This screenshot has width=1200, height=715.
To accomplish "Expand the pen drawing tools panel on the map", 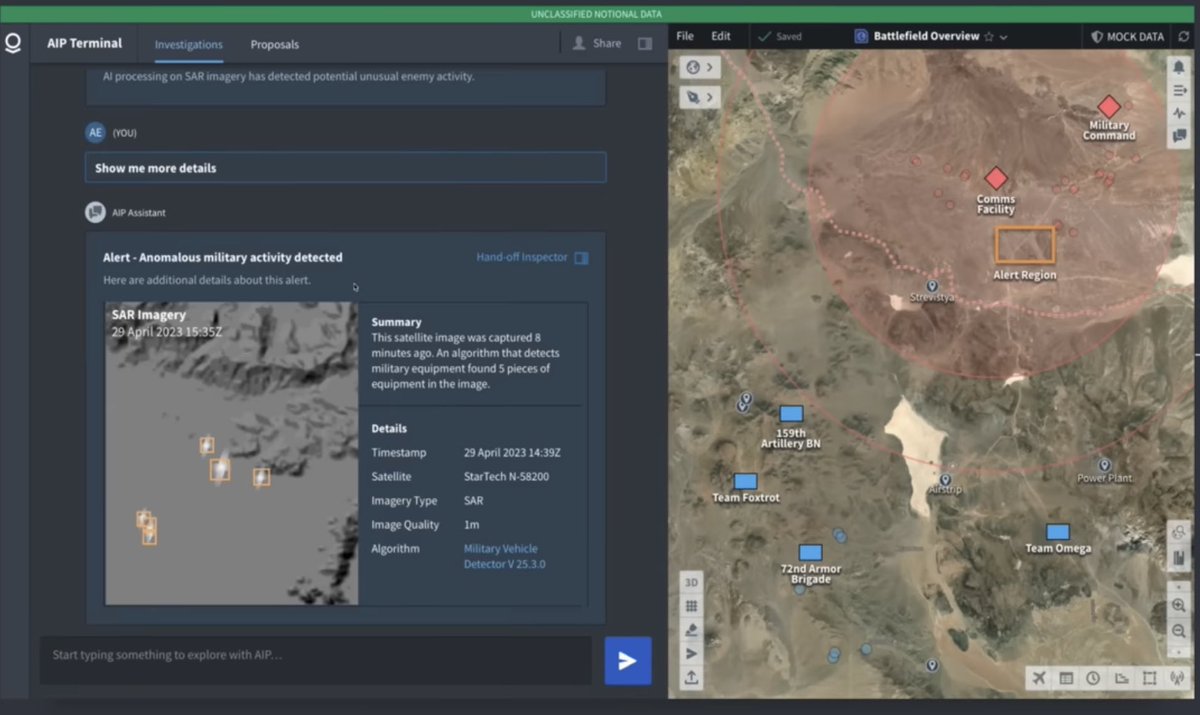I will pyautogui.click(x=699, y=97).
